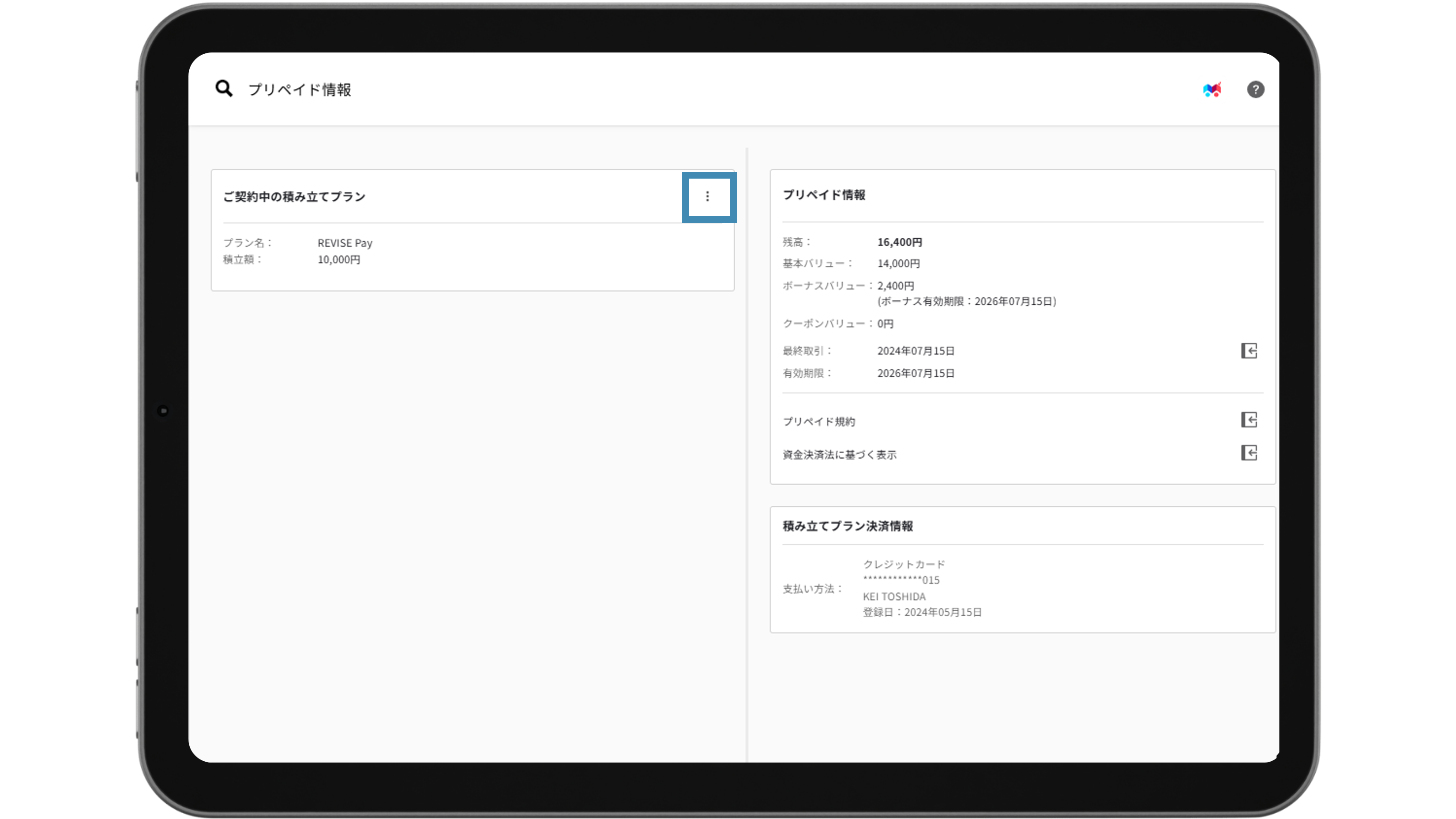The image size is (1456, 819).
Task: Click the 有効期限 date value
Action: tap(916, 374)
